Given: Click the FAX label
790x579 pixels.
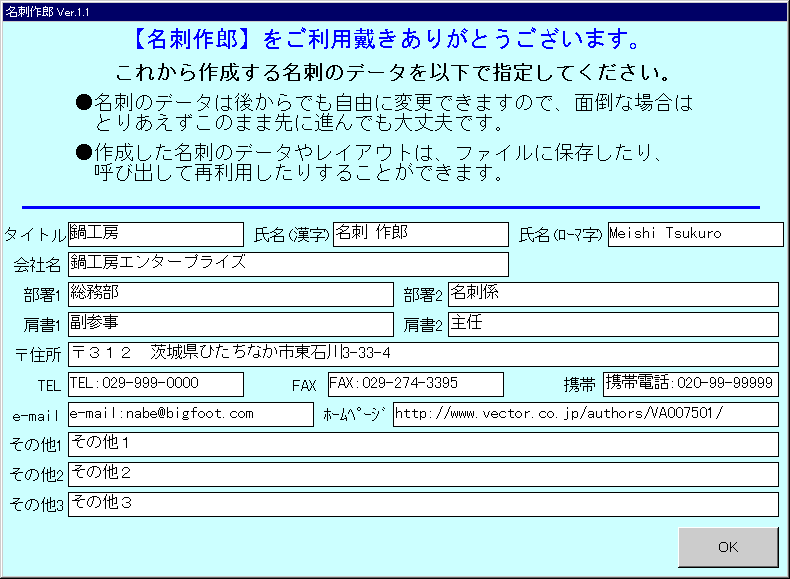Looking at the screenshot, I should pyautogui.click(x=304, y=386).
